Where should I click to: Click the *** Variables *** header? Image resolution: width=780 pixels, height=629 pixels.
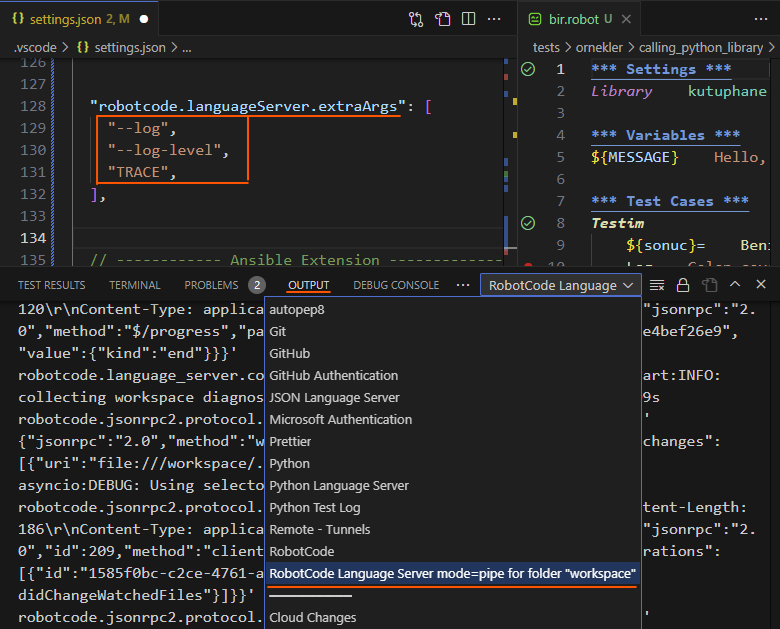(665, 135)
